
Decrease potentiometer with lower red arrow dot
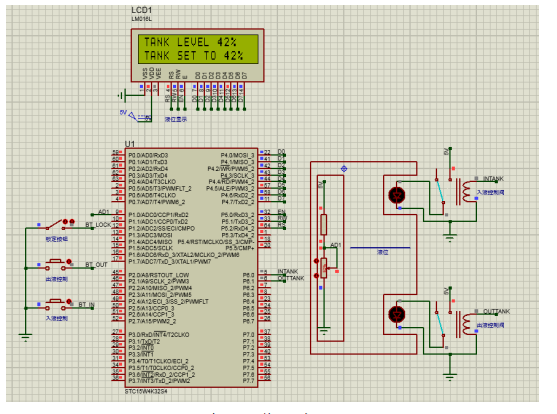click(316, 276)
